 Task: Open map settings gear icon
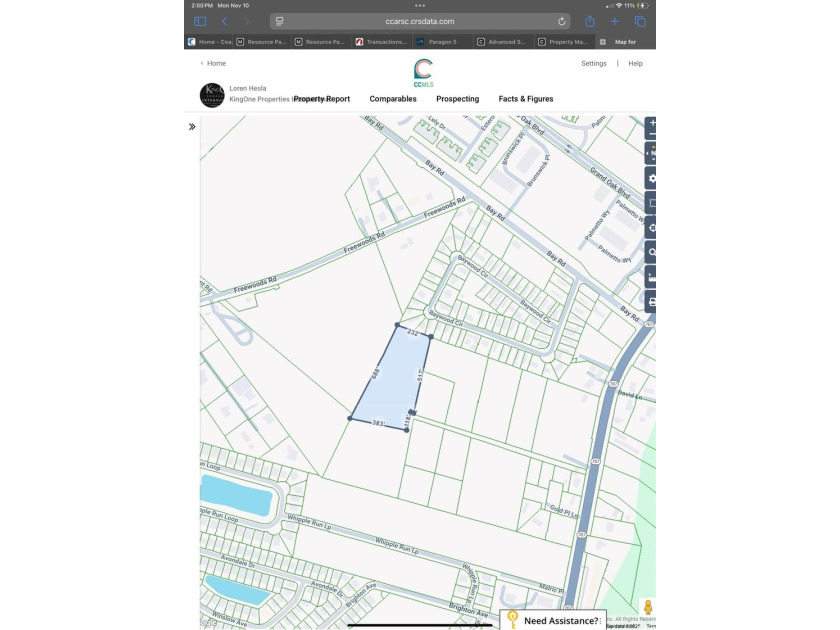click(x=651, y=178)
